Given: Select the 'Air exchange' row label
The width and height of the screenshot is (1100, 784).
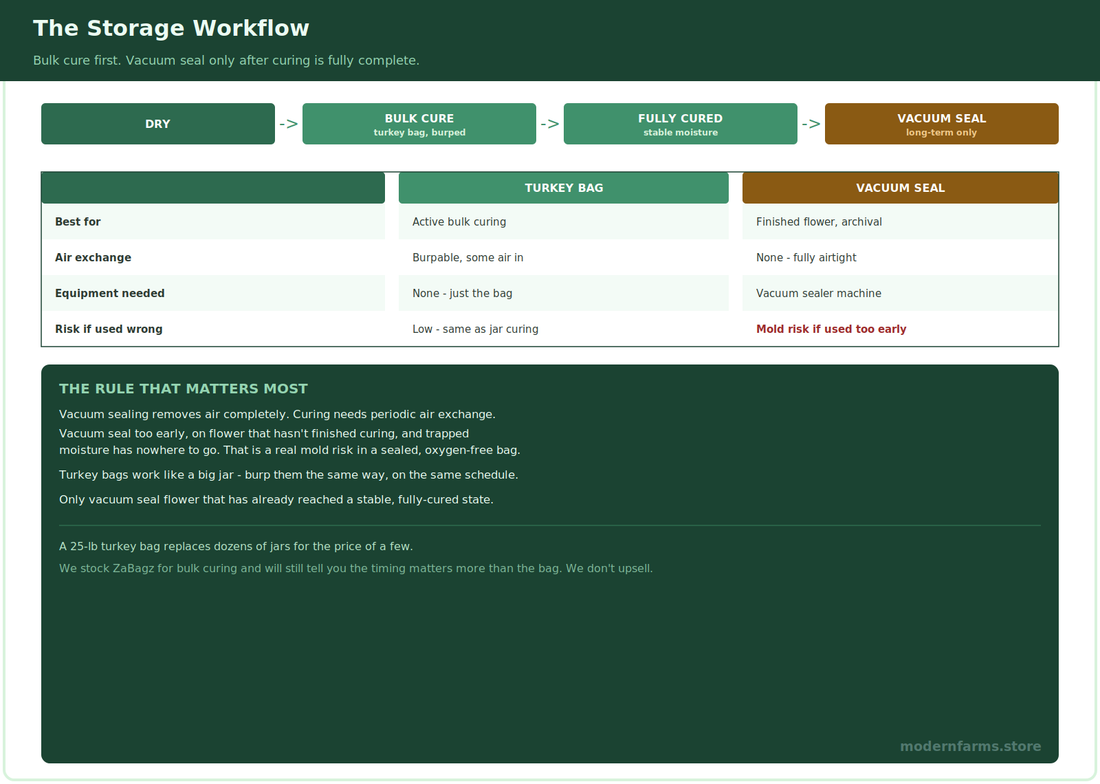Looking at the screenshot, I should click(x=93, y=257).
